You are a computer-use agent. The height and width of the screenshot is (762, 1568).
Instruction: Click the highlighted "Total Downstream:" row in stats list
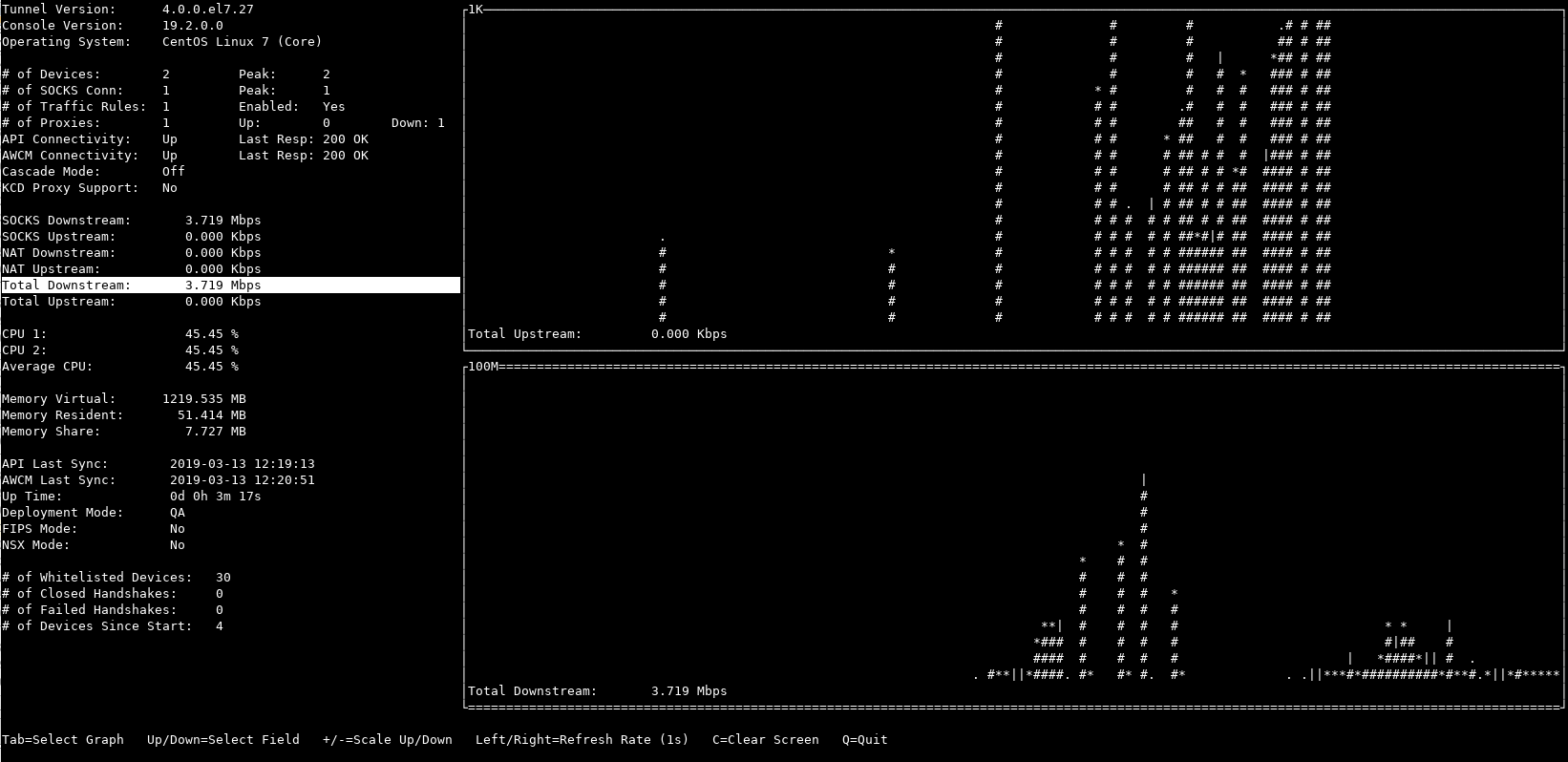pos(230,286)
